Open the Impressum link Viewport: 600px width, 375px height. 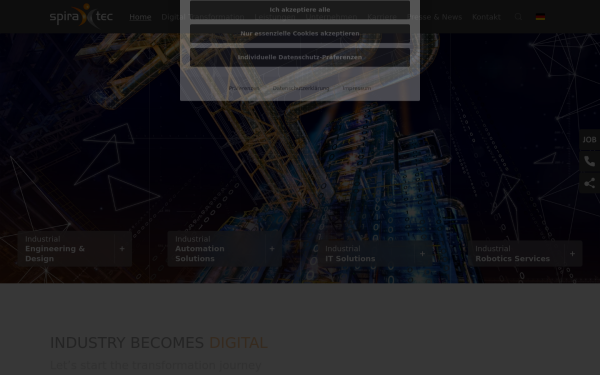pos(357,88)
